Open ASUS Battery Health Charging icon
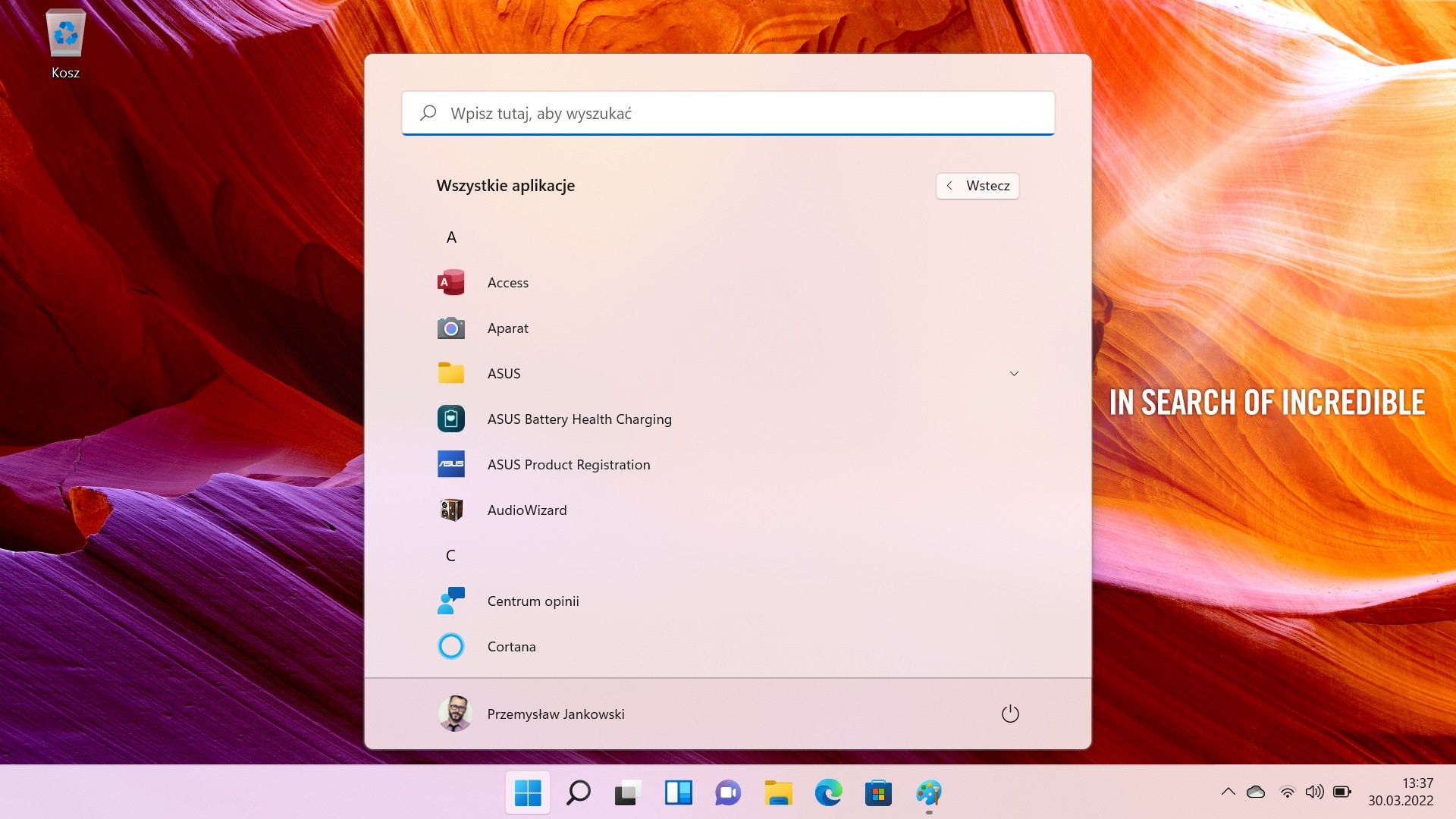Viewport: 1456px width, 819px height. [x=451, y=419]
